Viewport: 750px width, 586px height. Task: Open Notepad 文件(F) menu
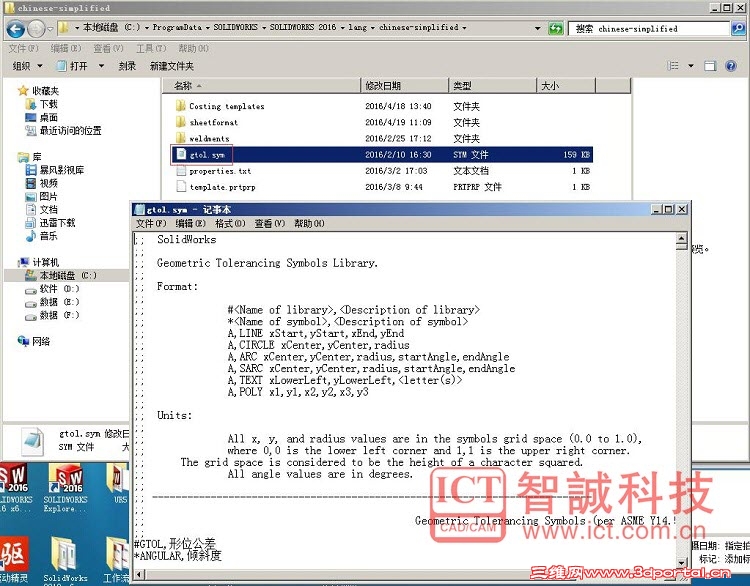(x=151, y=223)
